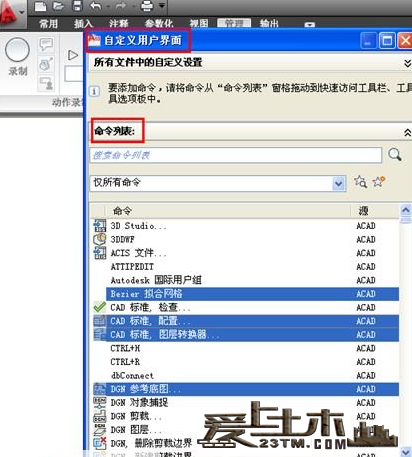This screenshot has width=412, height=457.
Task: Open quick access toolbar customize dropdown arrow
Action: 162,6
